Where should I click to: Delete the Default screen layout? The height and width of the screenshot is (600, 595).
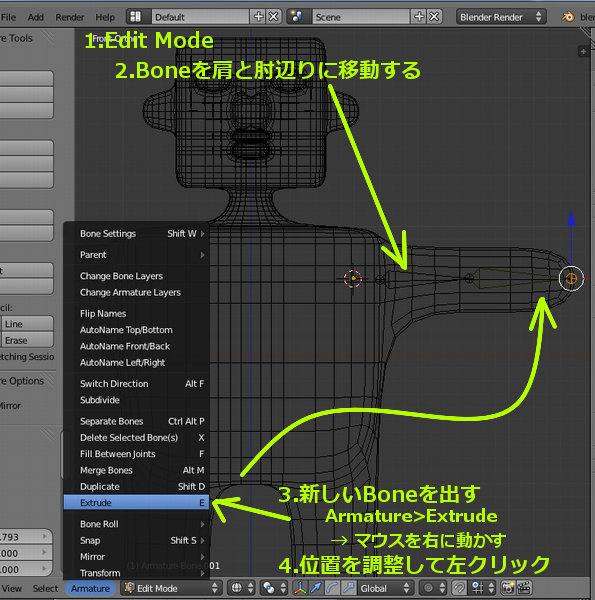tap(274, 17)
